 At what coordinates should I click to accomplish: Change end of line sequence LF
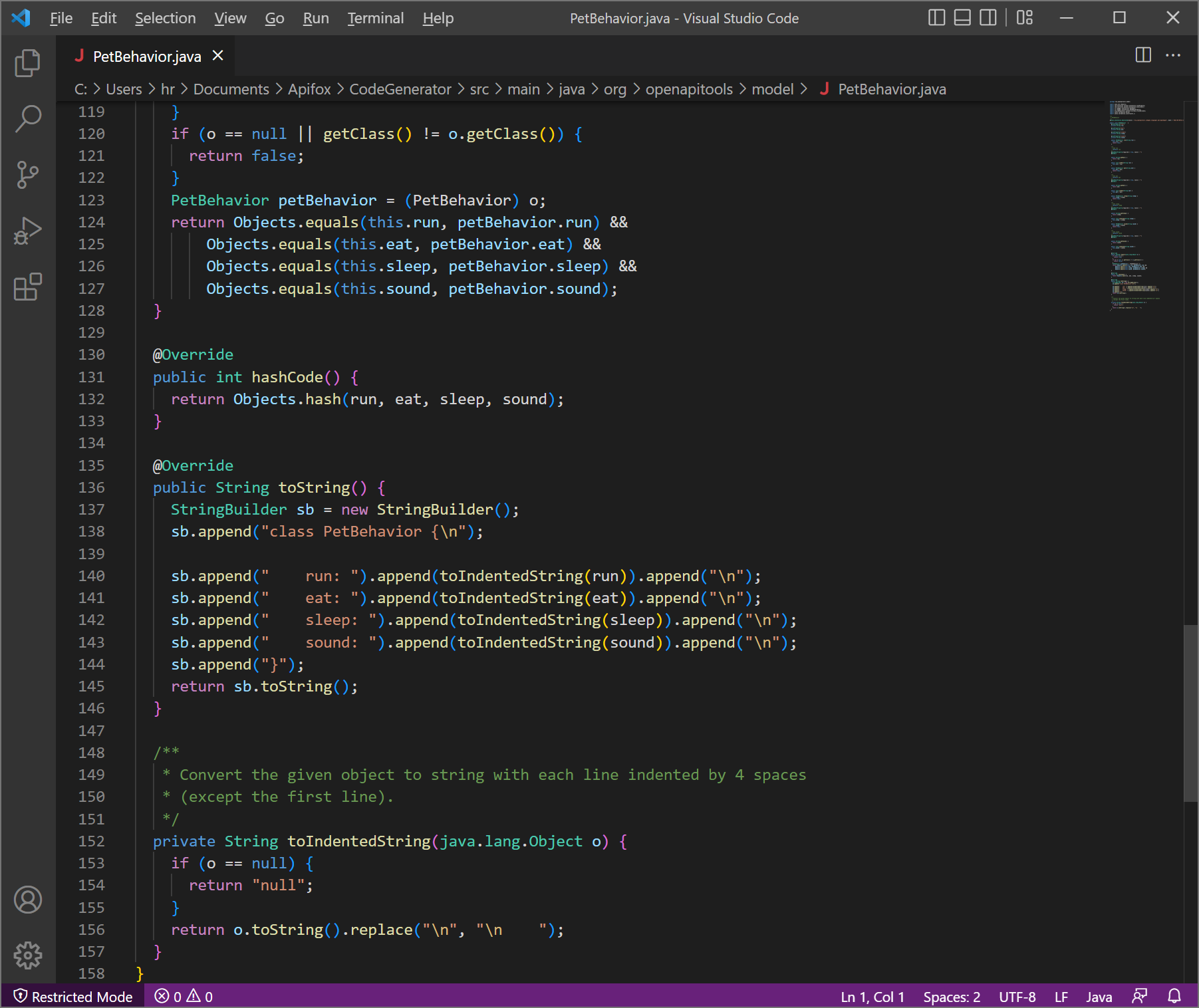click(x=1061, y=996)
